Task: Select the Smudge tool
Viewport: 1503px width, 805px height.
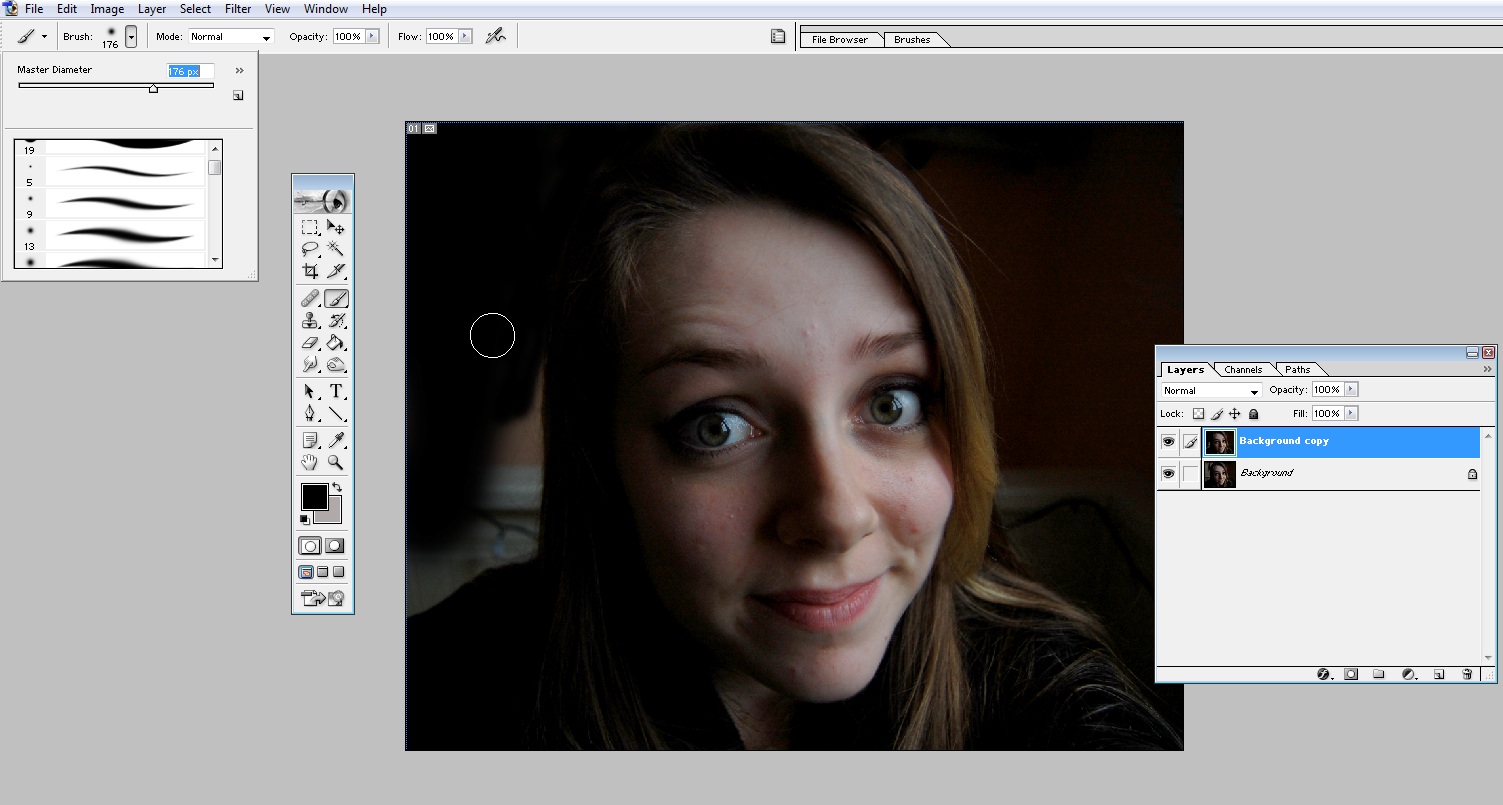Action: pos(310,365)
